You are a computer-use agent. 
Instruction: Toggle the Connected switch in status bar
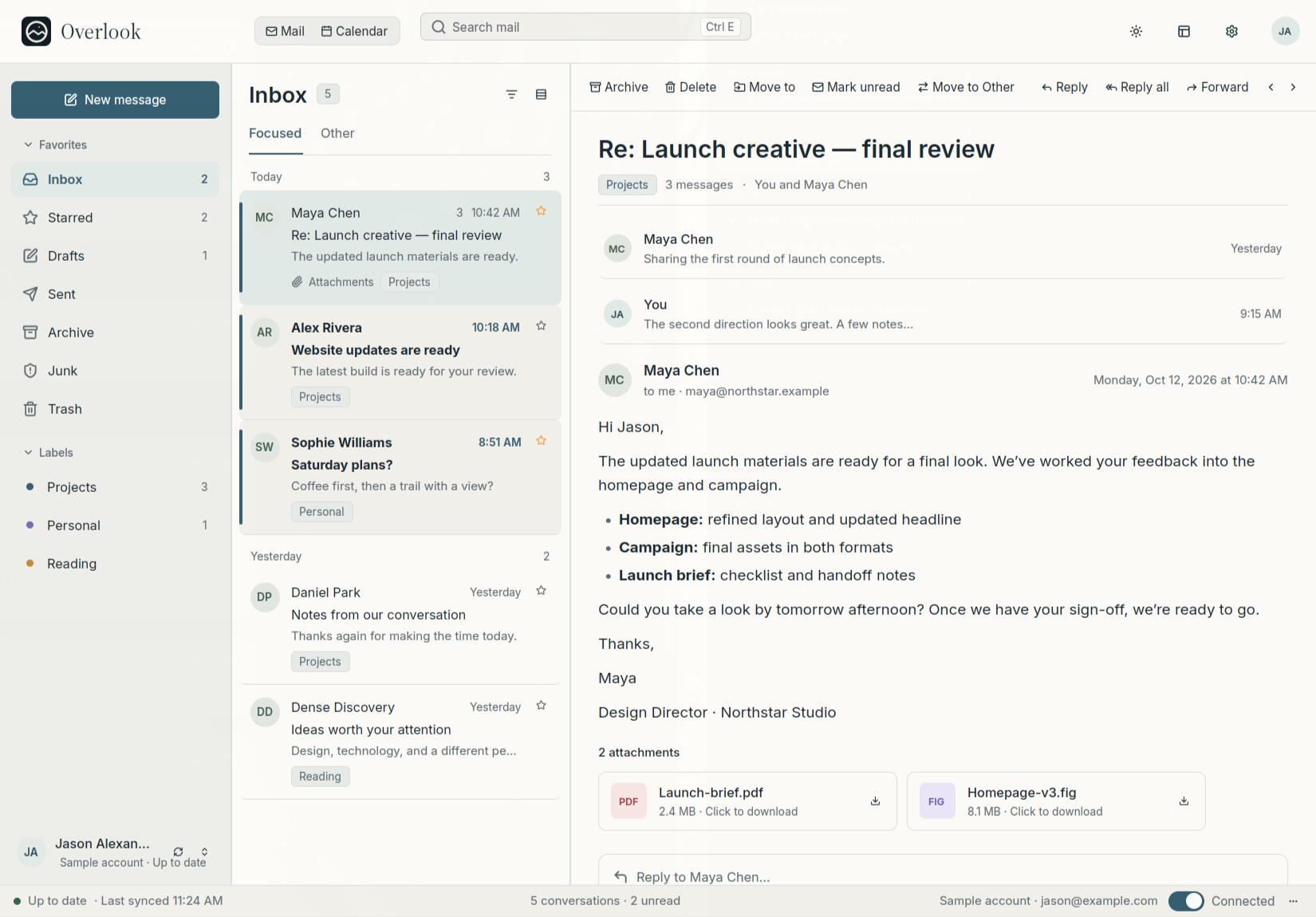click(1186, 901)
